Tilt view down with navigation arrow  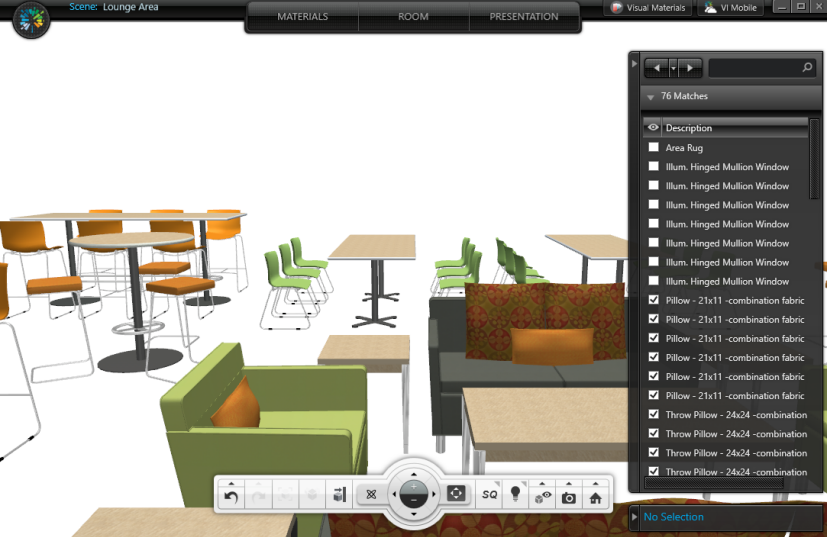414,514
